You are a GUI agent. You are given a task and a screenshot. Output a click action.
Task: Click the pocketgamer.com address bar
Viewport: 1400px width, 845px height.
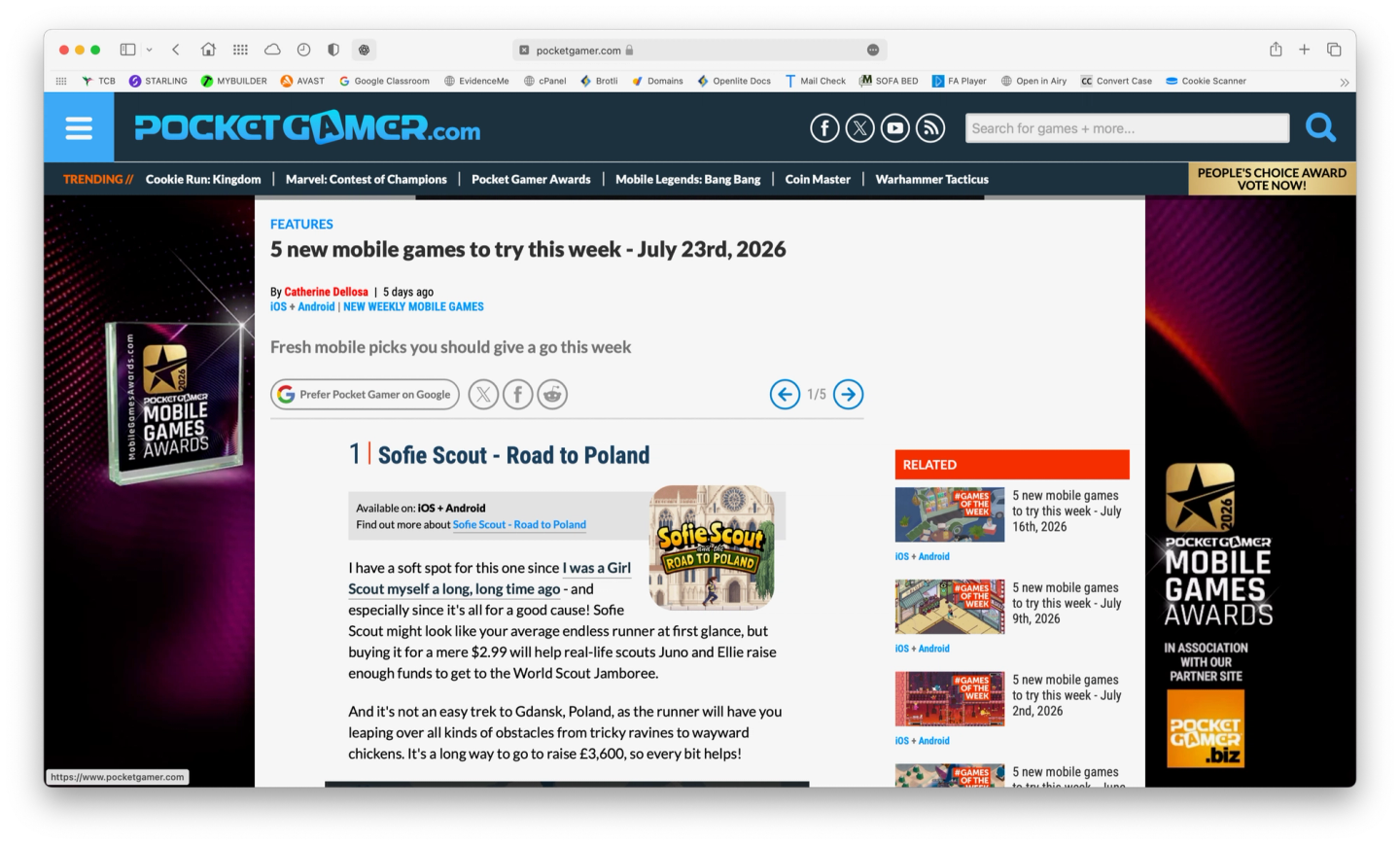tap(699, 50)
